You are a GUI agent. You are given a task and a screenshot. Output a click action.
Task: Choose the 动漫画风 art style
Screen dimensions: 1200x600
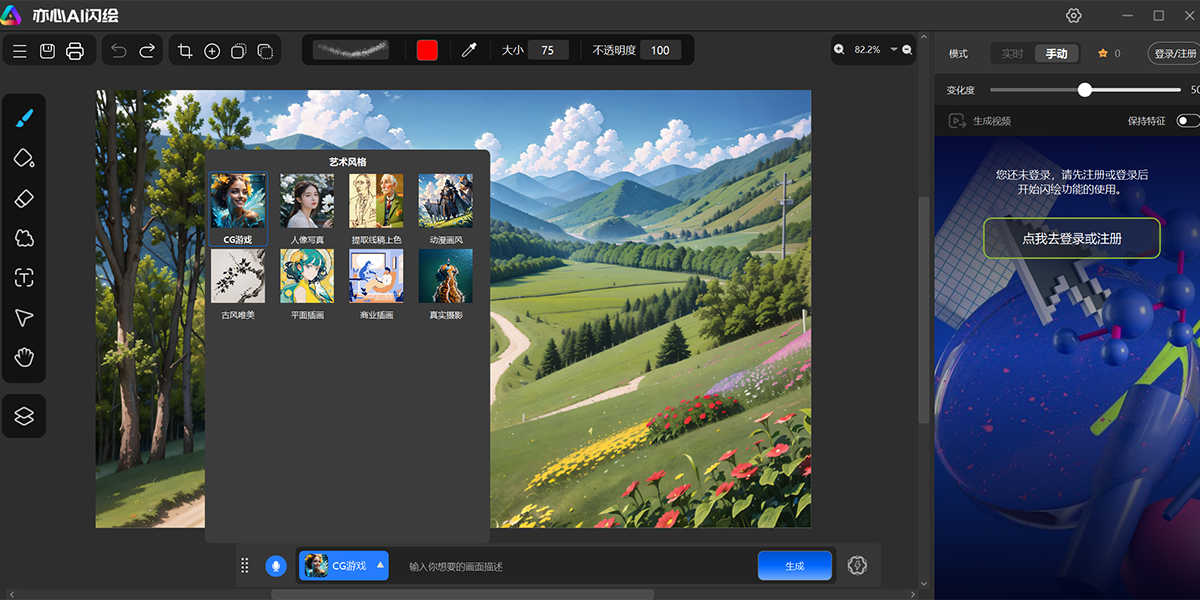pos(446,209)
